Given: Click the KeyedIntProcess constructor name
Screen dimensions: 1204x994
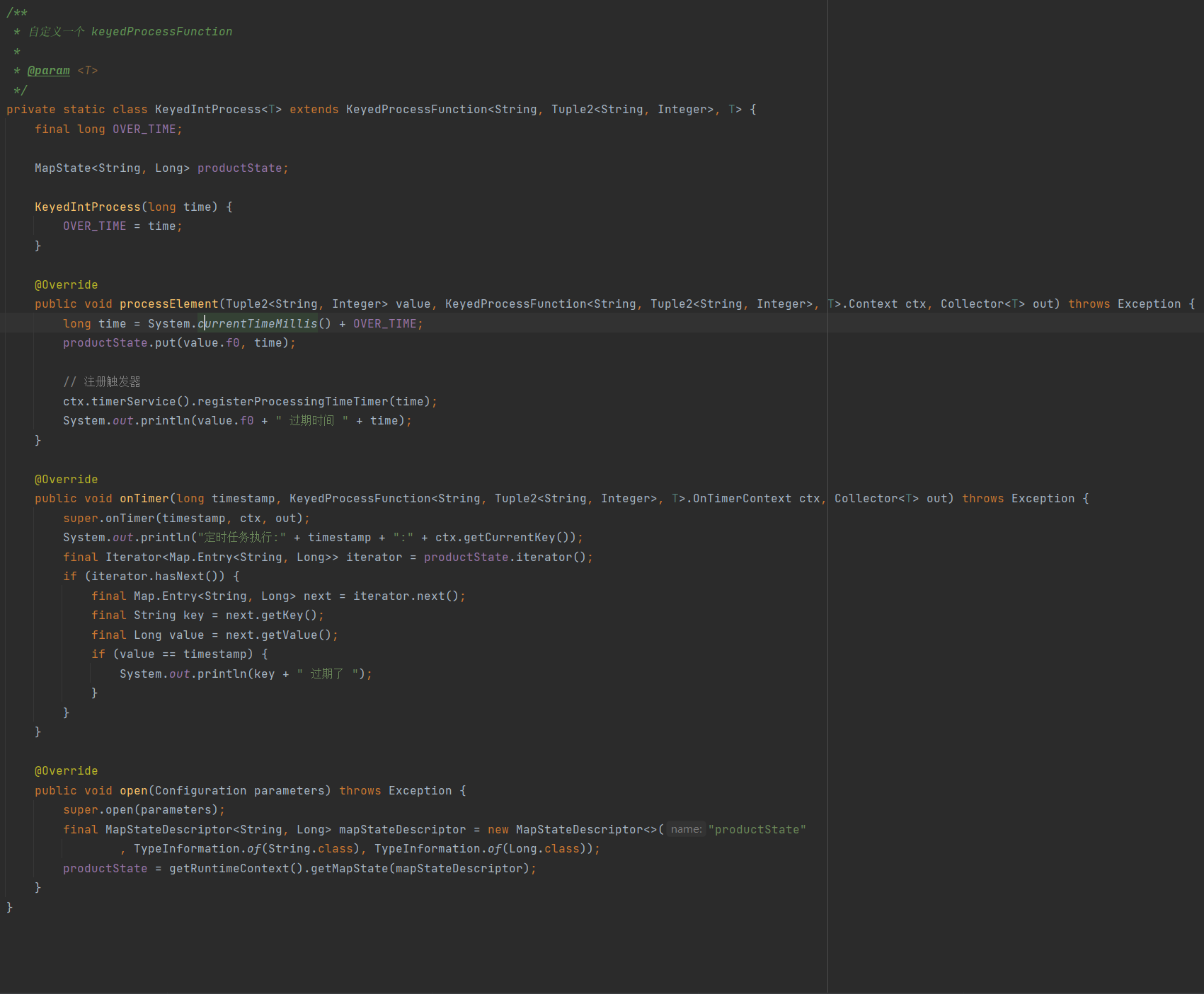Looking at the screenshot, I should (x=88, y=207).
